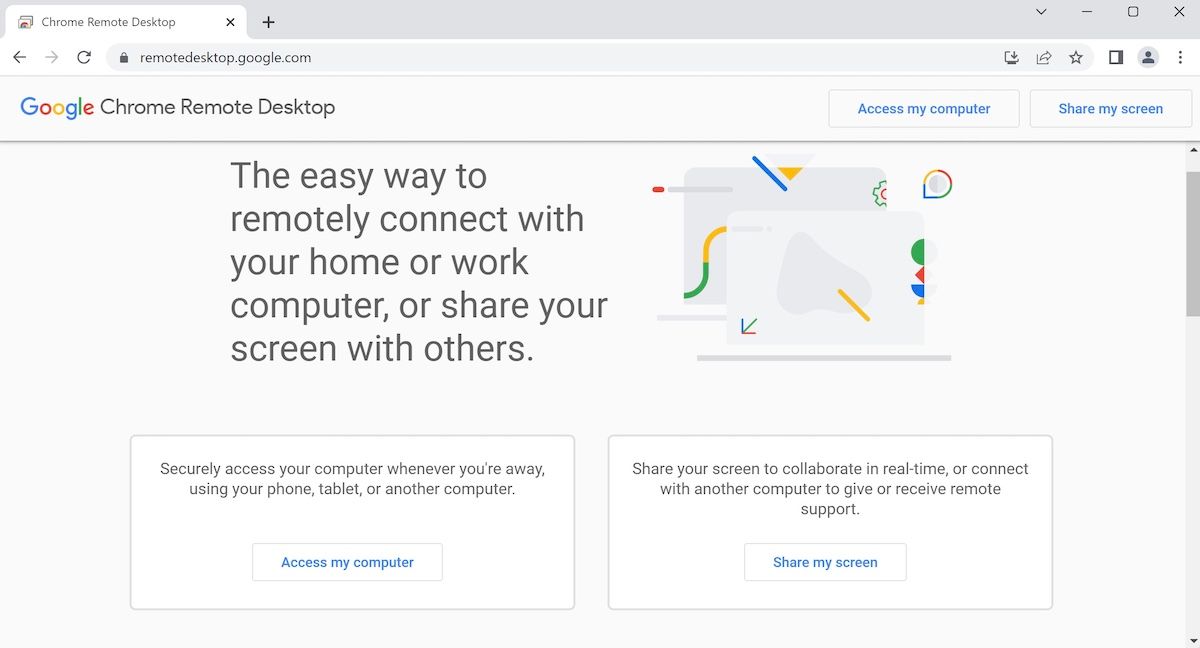Reload the Chrome Remote Desktop page
The image size is (1200, 648).
click(84, 58)
